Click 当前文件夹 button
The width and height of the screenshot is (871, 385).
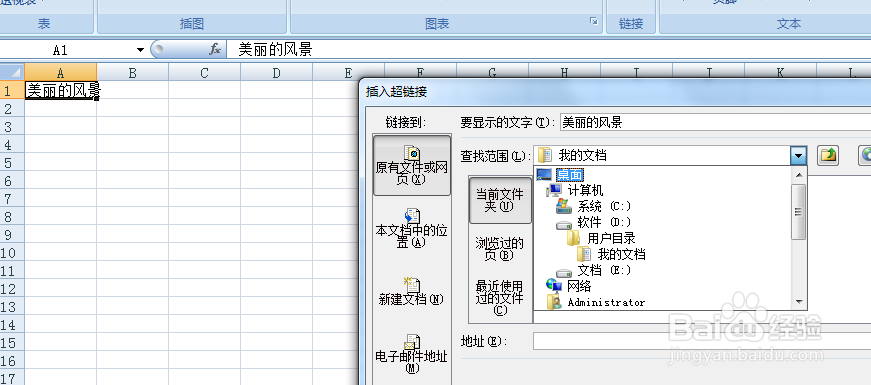point(500,200)
